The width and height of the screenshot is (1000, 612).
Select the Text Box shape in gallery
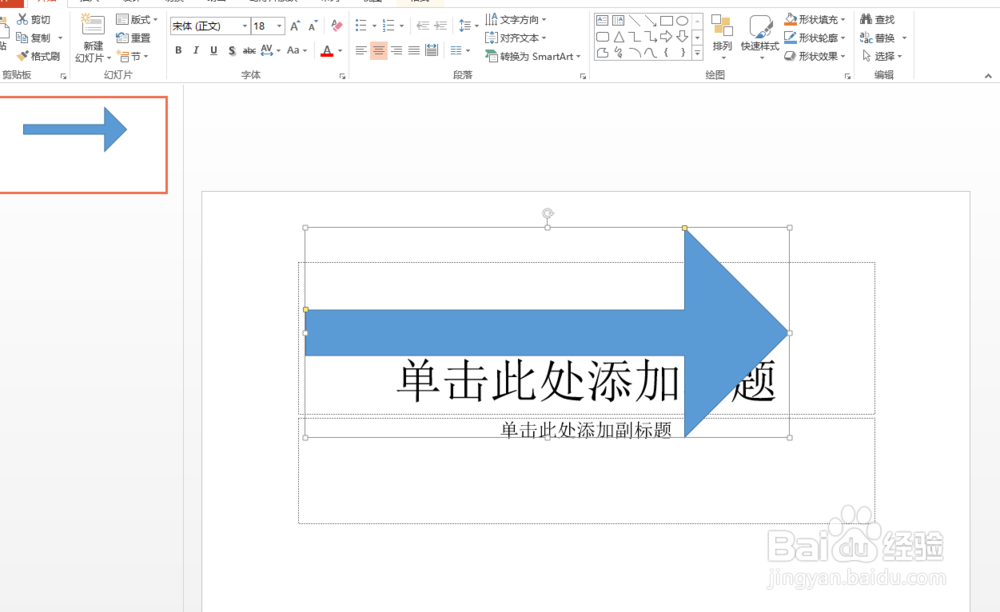[602, 20]
